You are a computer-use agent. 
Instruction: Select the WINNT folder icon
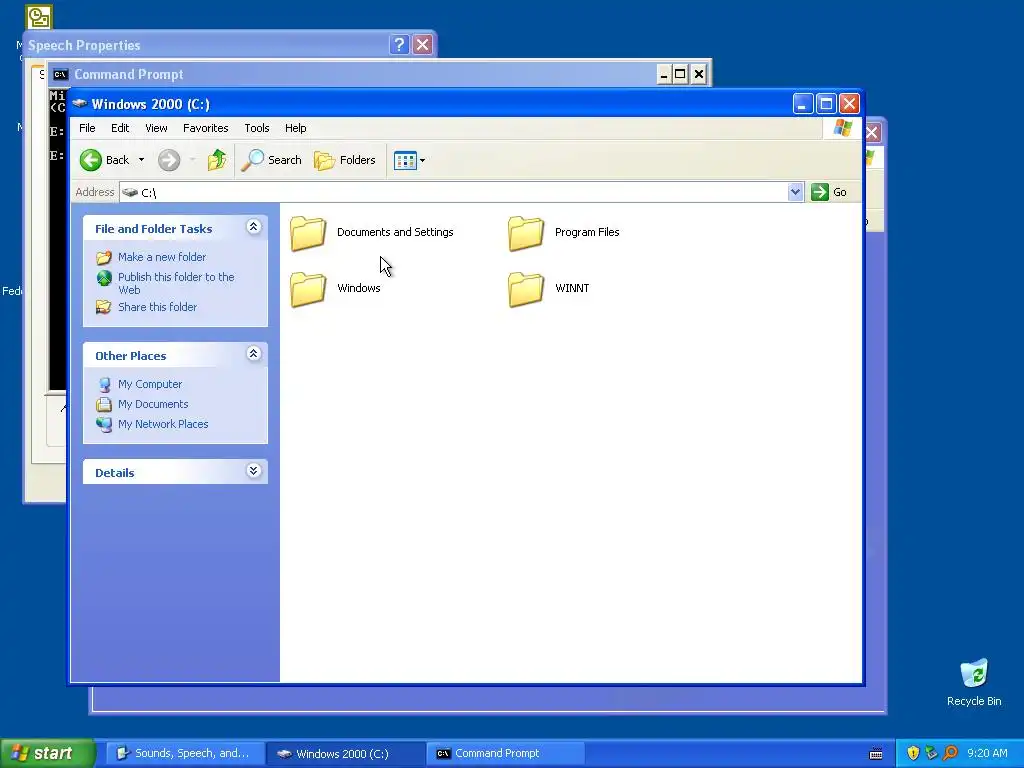point(526,289)
